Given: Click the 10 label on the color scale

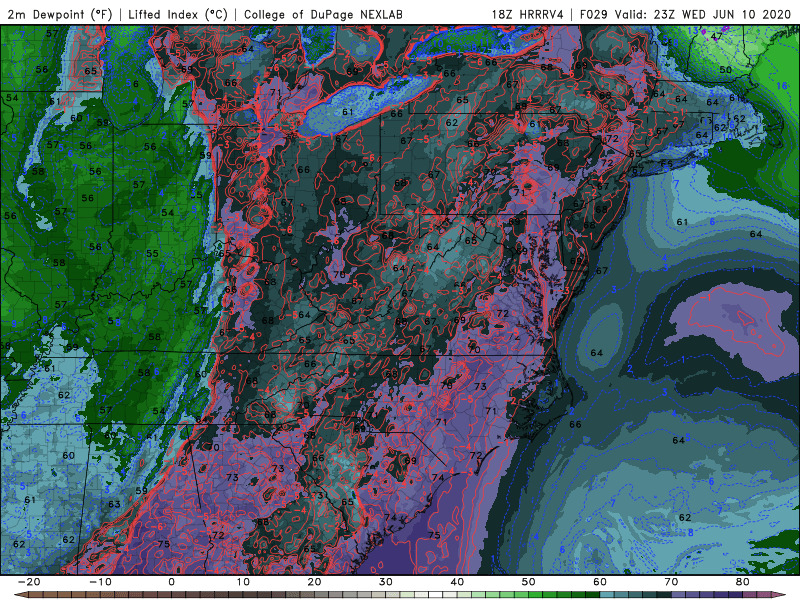Looking at the screenshot, I should coord(243,582).
